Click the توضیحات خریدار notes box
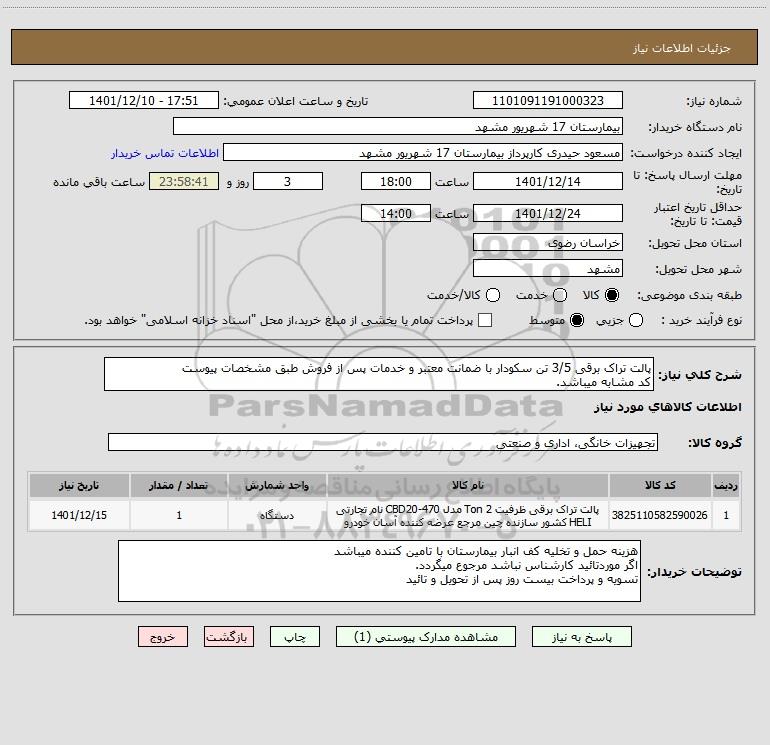Viewport: 770px width, 745px height. [x=379, y=571]
